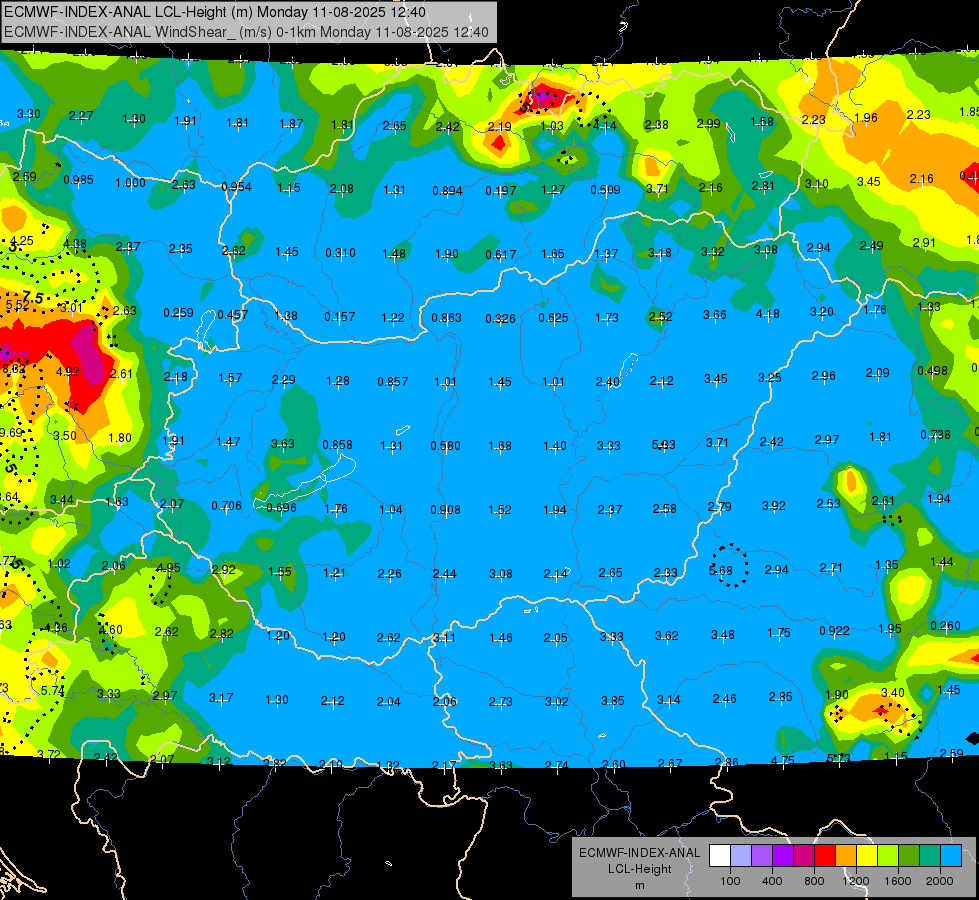
Task: Click the wind shear value "0.617"
Action: (x=501, y=255)
